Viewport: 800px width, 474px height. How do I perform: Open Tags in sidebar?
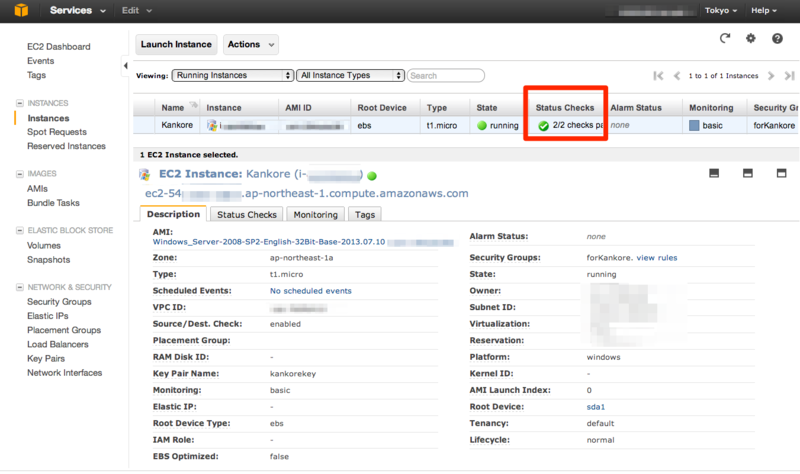(x=36, y=75)
